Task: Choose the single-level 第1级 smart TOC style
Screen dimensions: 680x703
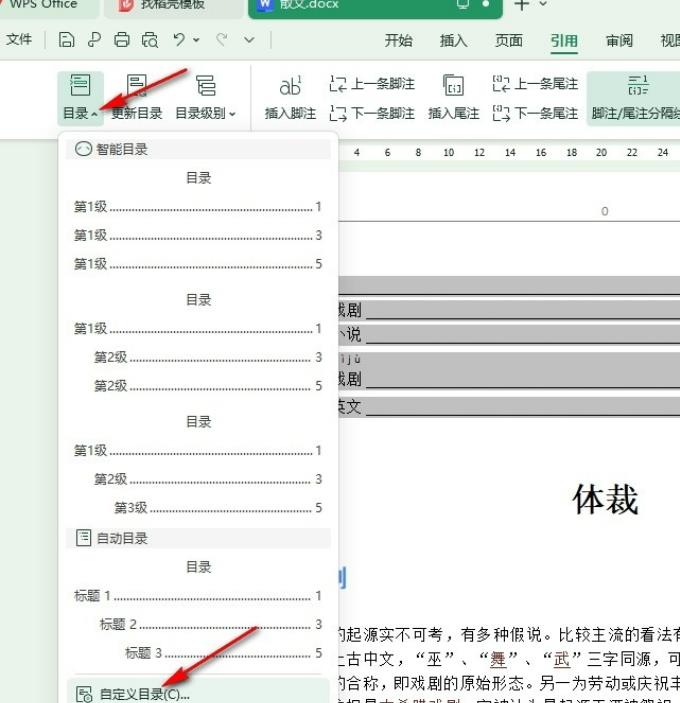Action: click(x=198, y=221)
